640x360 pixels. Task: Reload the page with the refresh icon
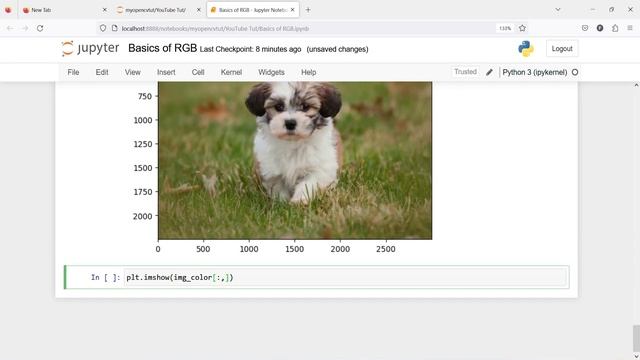click(x=40, y=28)
